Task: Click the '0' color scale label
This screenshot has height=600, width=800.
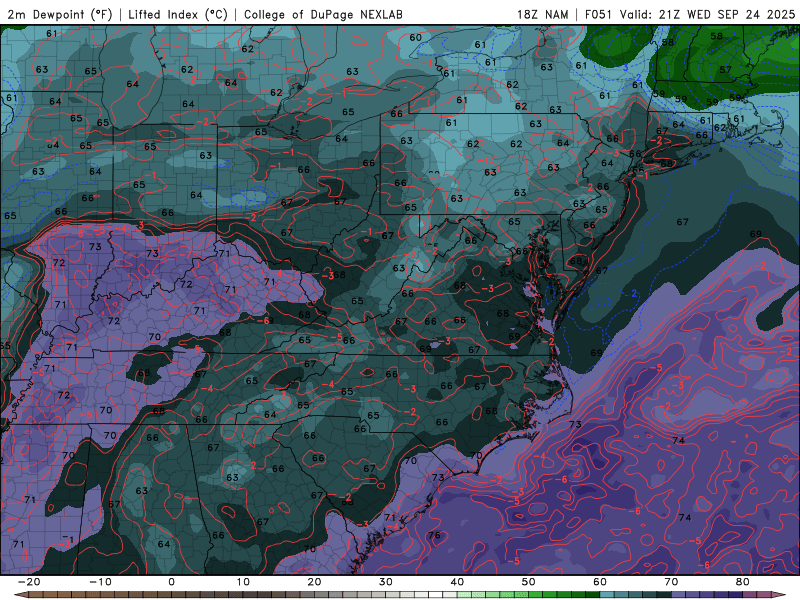Action: tap(171, 582)
